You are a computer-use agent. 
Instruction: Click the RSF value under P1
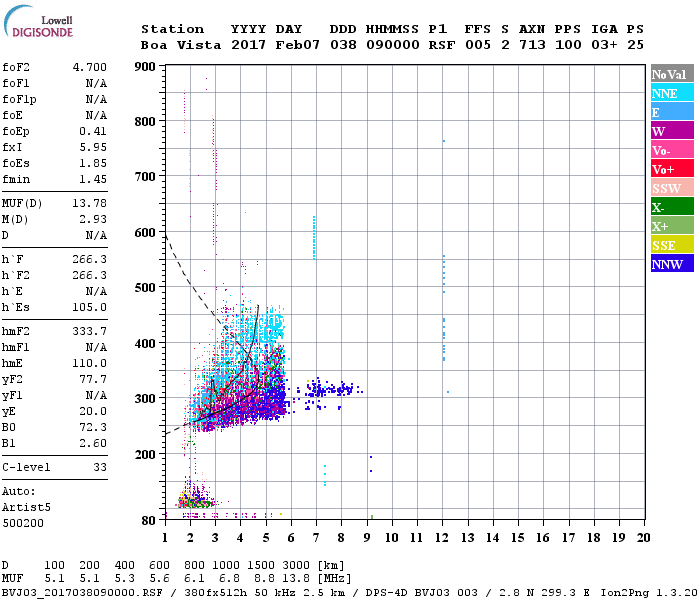click(442, 45)
